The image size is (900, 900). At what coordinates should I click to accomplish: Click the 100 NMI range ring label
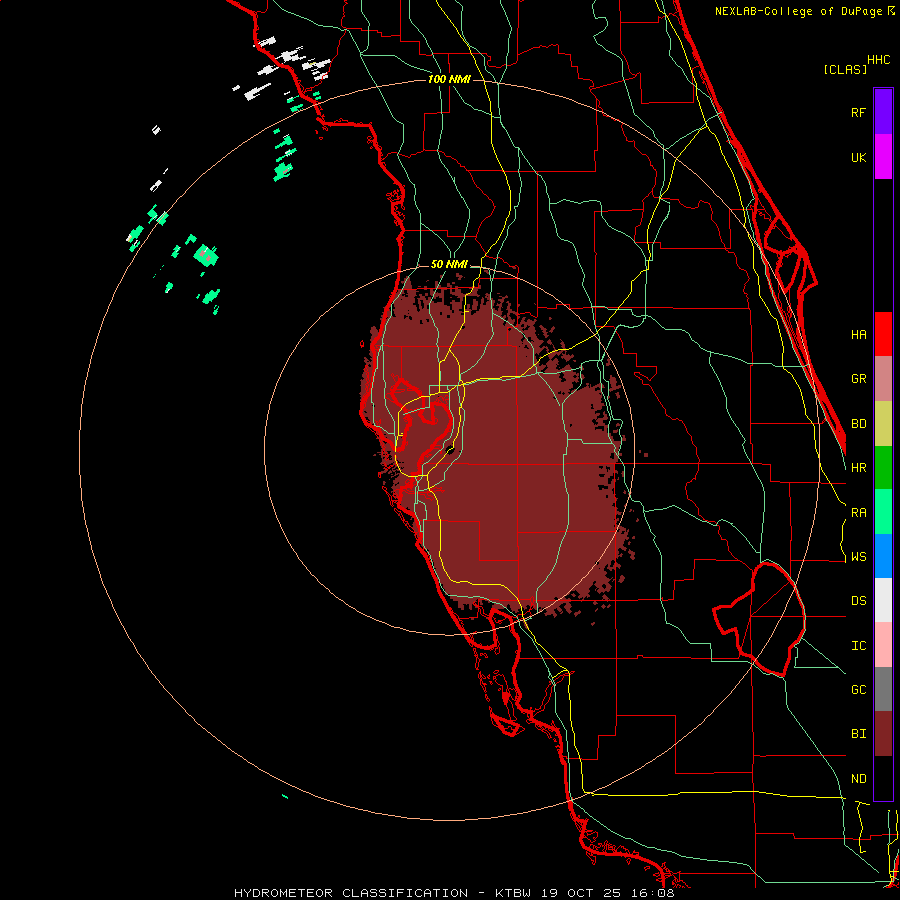click(x=449, y=79)
